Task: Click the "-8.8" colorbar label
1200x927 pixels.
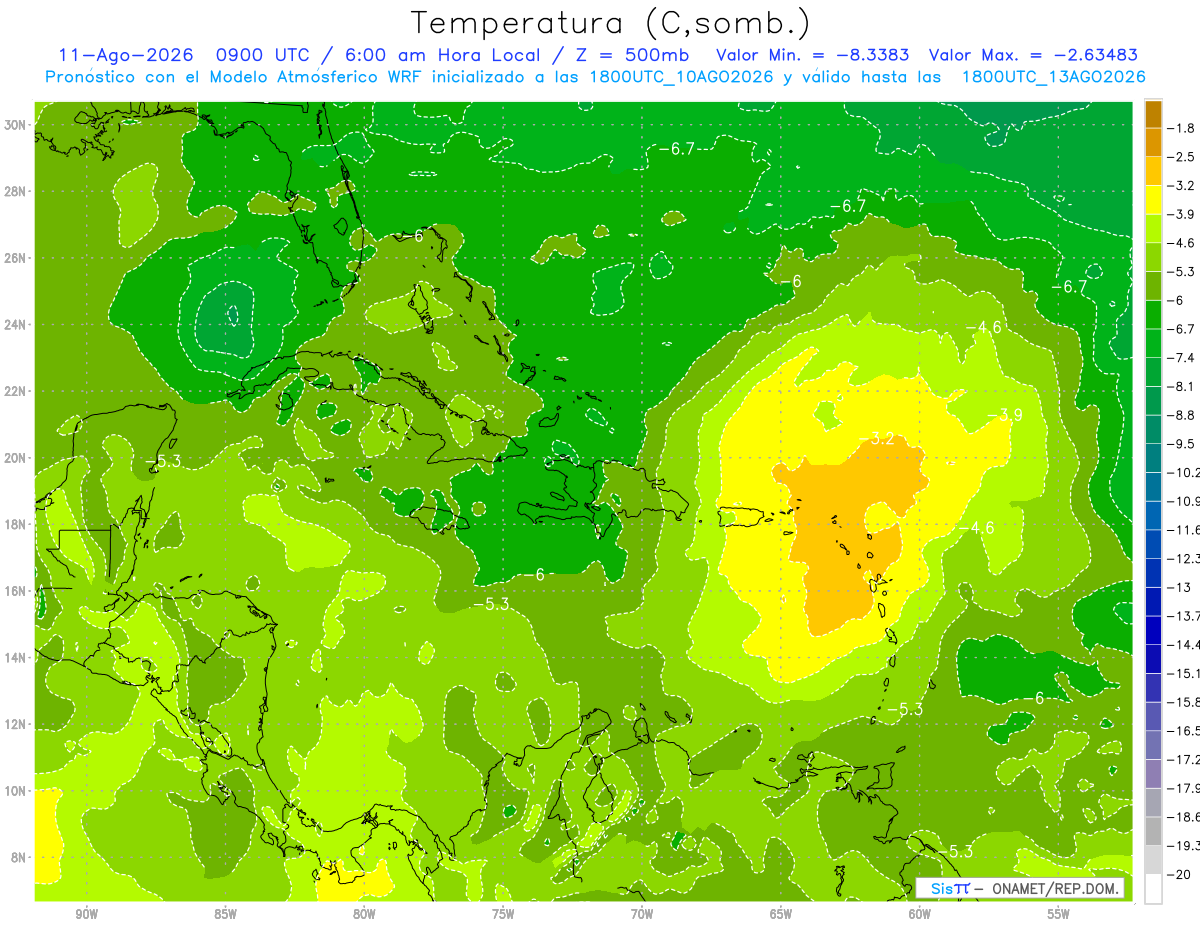Action: tap(1182, 415)
